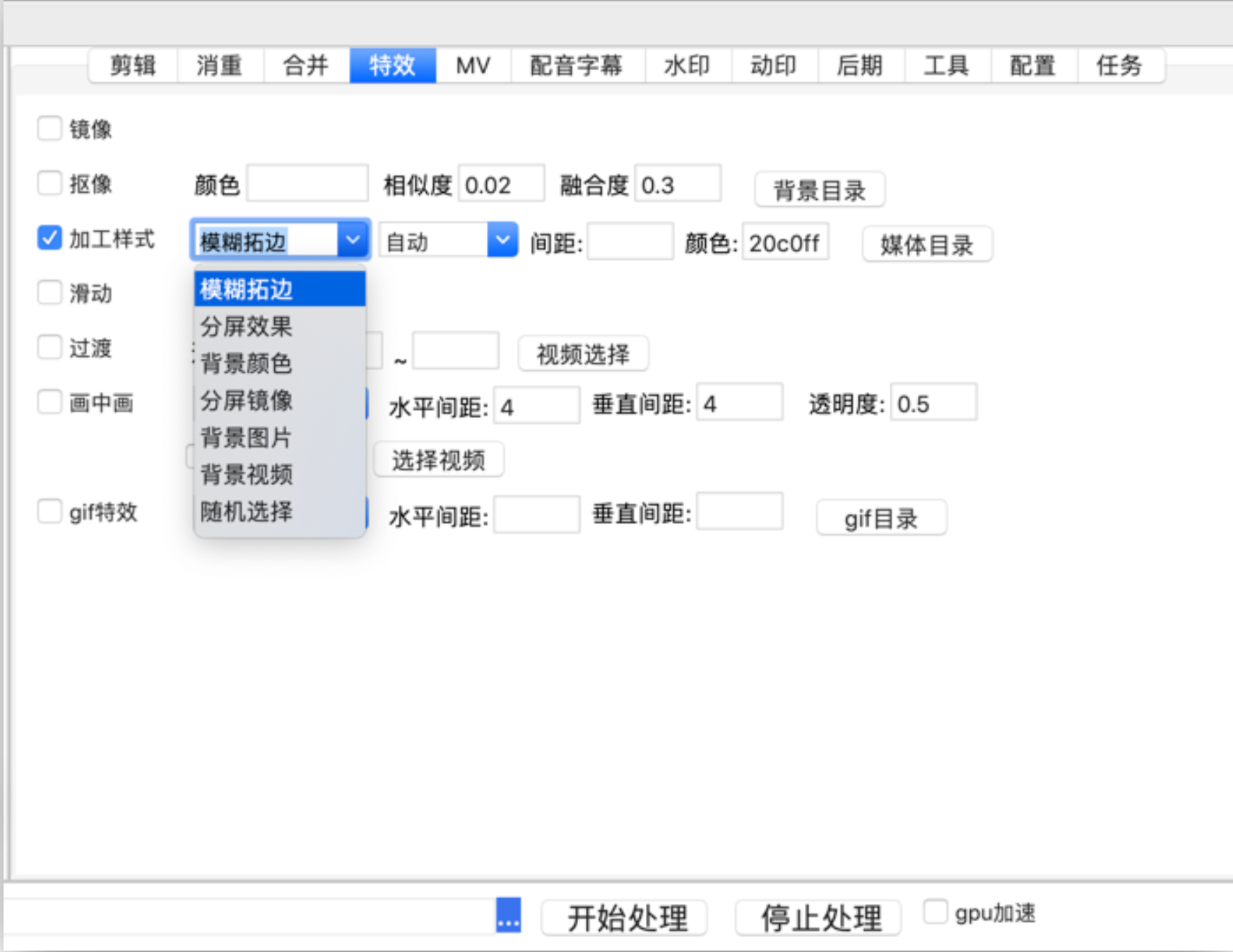View the 任务 tab

tap(1120, 66)
